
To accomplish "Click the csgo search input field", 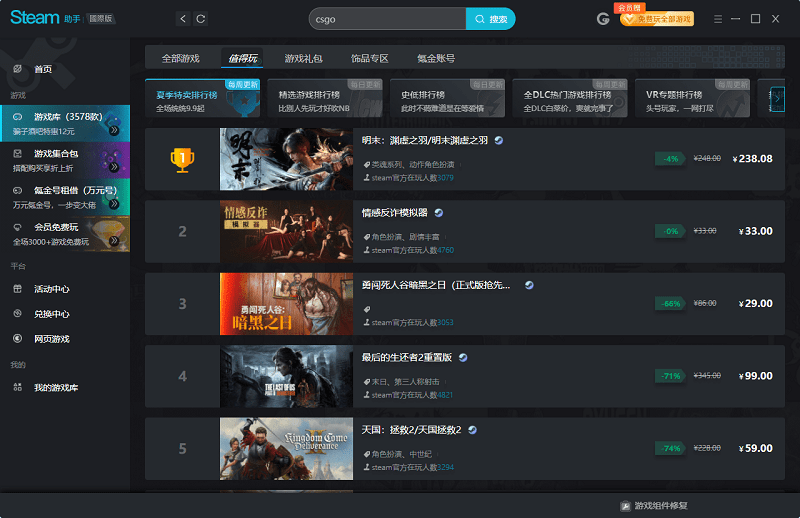I will (387, 19).
